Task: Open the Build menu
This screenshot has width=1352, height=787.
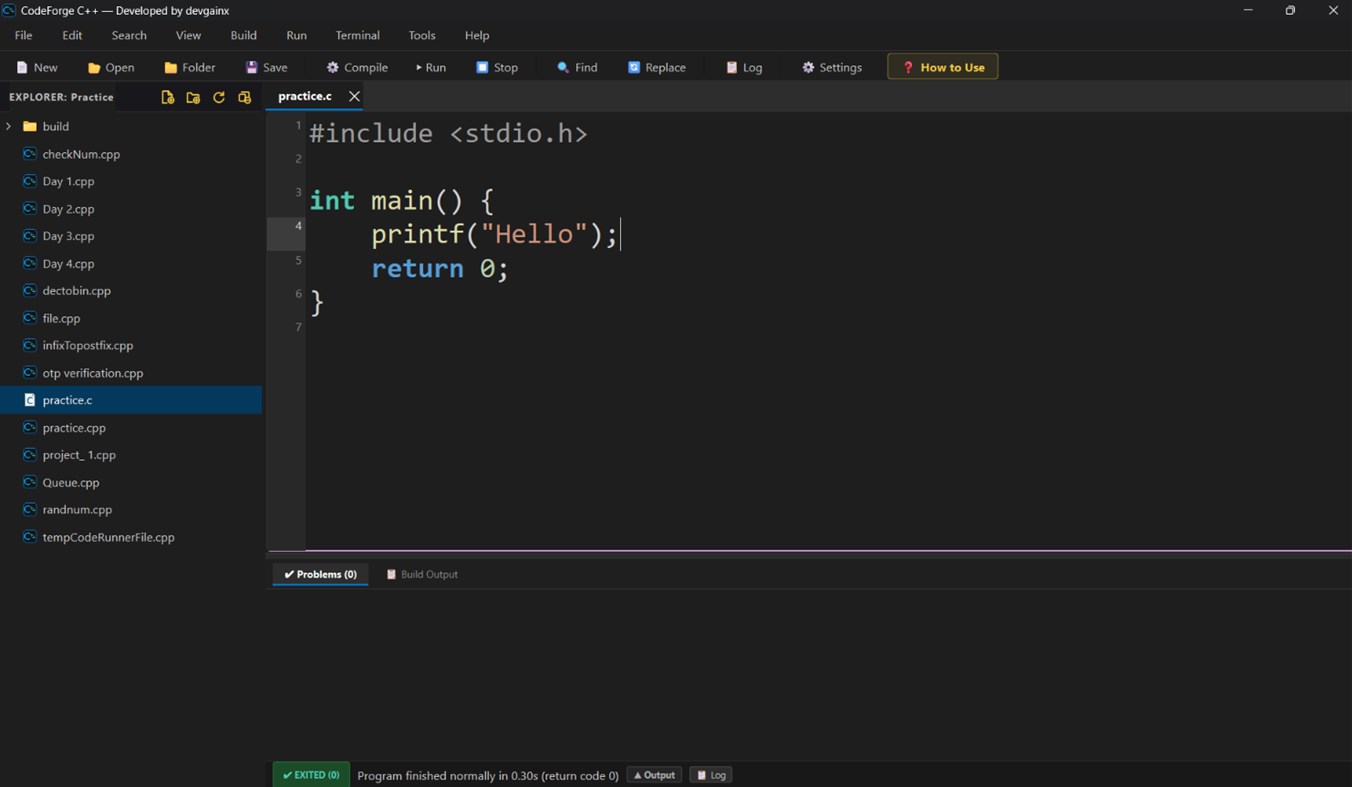Action: click(x=243, y=35)
